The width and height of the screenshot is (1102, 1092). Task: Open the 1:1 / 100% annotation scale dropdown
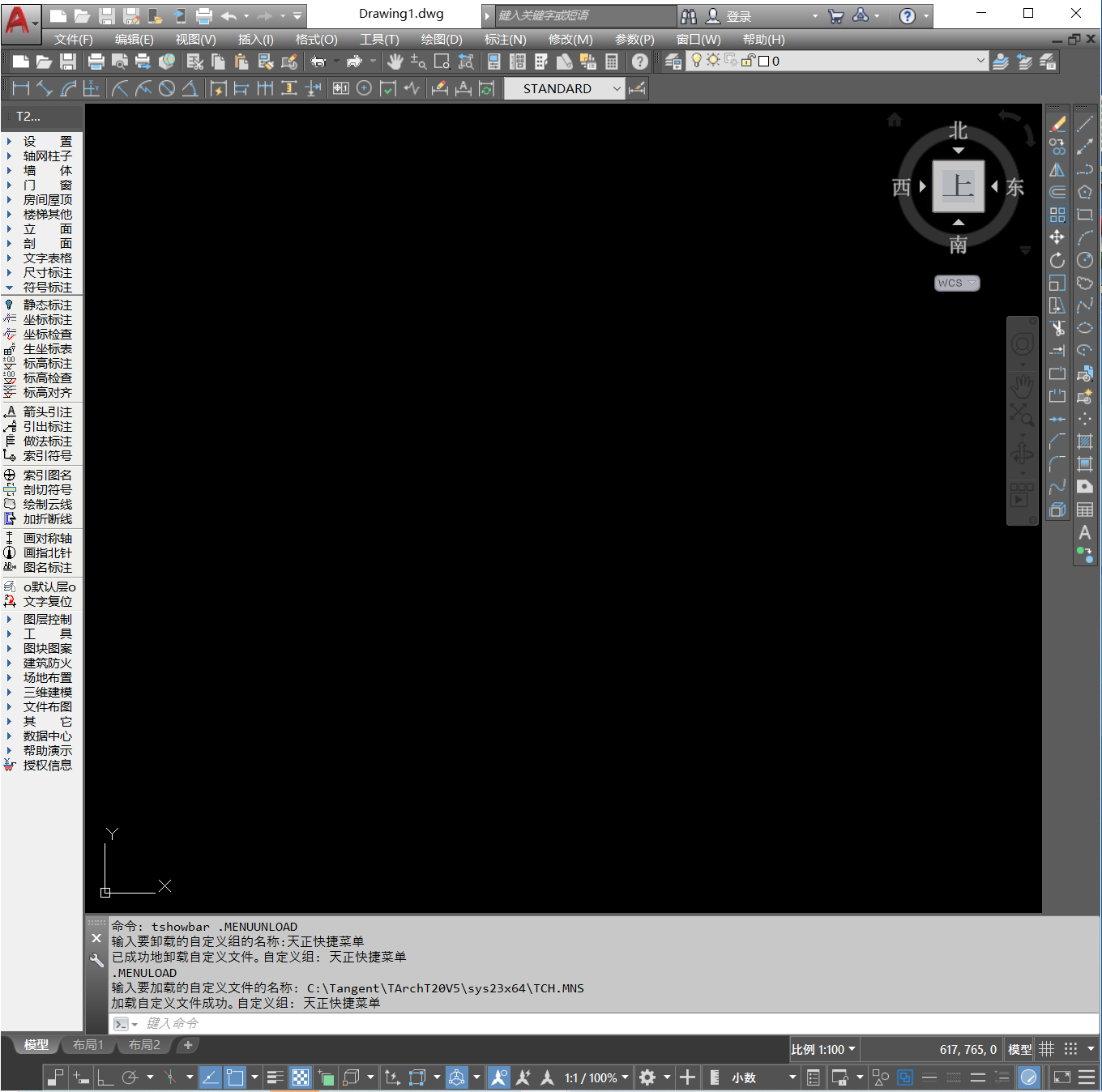tap(596, 1077)
